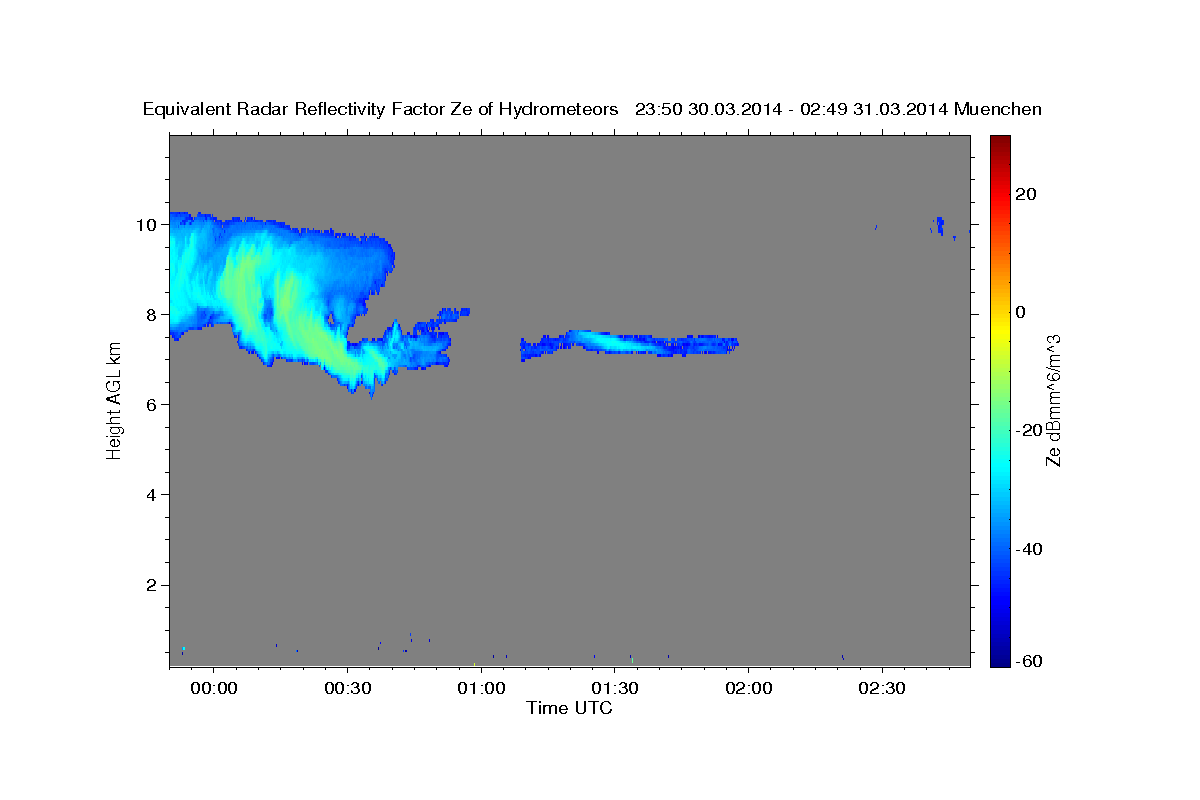The height and width of the screenshot is (800, 1200).
Task: Click the 02:00 time tick label
Action: (748, 688)
